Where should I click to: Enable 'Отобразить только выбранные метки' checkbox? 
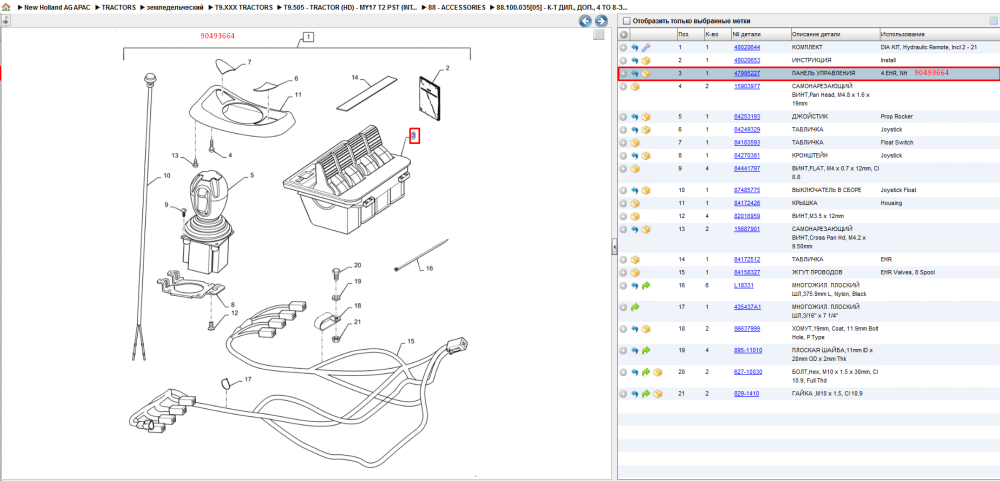[626, 20]
